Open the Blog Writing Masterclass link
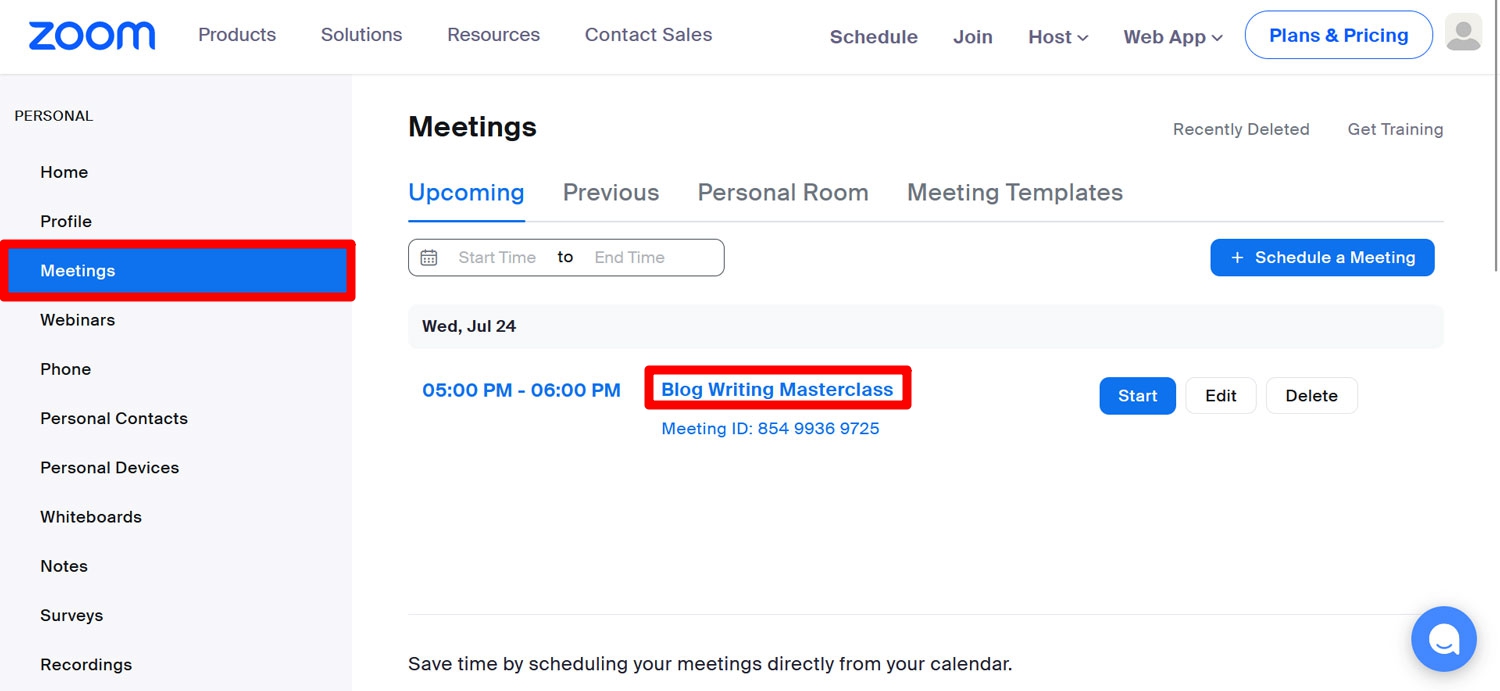1500x691 pixels. click(777, 390)
